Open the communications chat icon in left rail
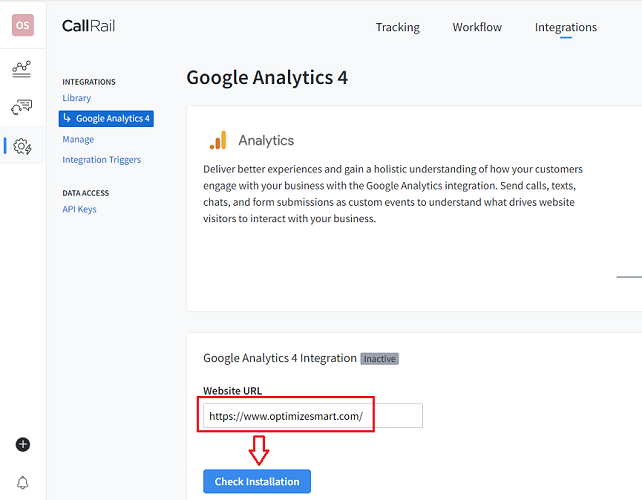Image resolution: width=642 pixels, height=500 pixels. [x=22, y=107]
